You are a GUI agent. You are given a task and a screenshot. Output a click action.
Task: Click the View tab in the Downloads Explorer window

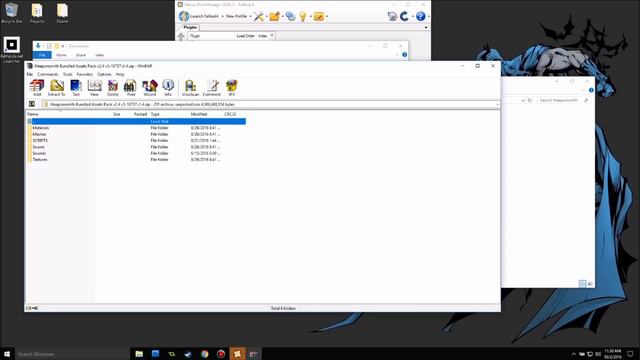pos(100,55)
